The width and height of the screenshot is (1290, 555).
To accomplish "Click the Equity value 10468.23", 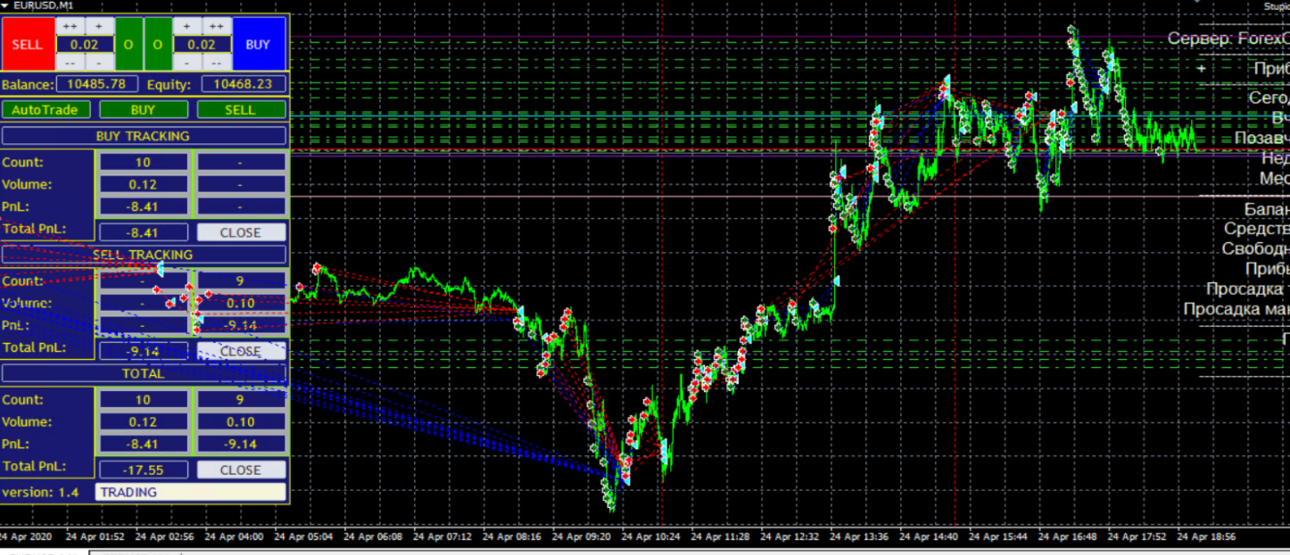I will (243, 84).
